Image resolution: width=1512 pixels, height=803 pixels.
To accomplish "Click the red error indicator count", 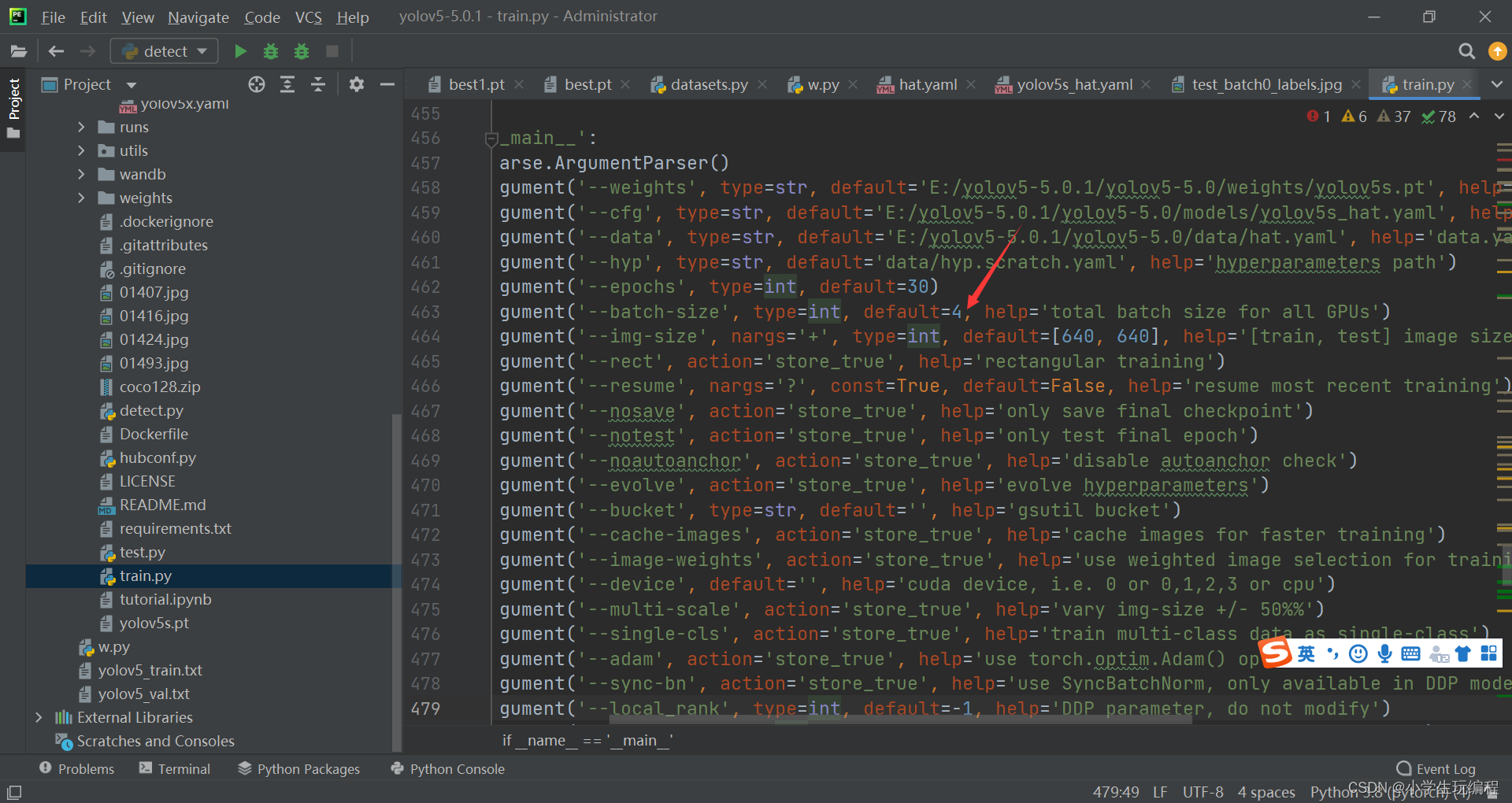I will click(x=1318, y=117).
